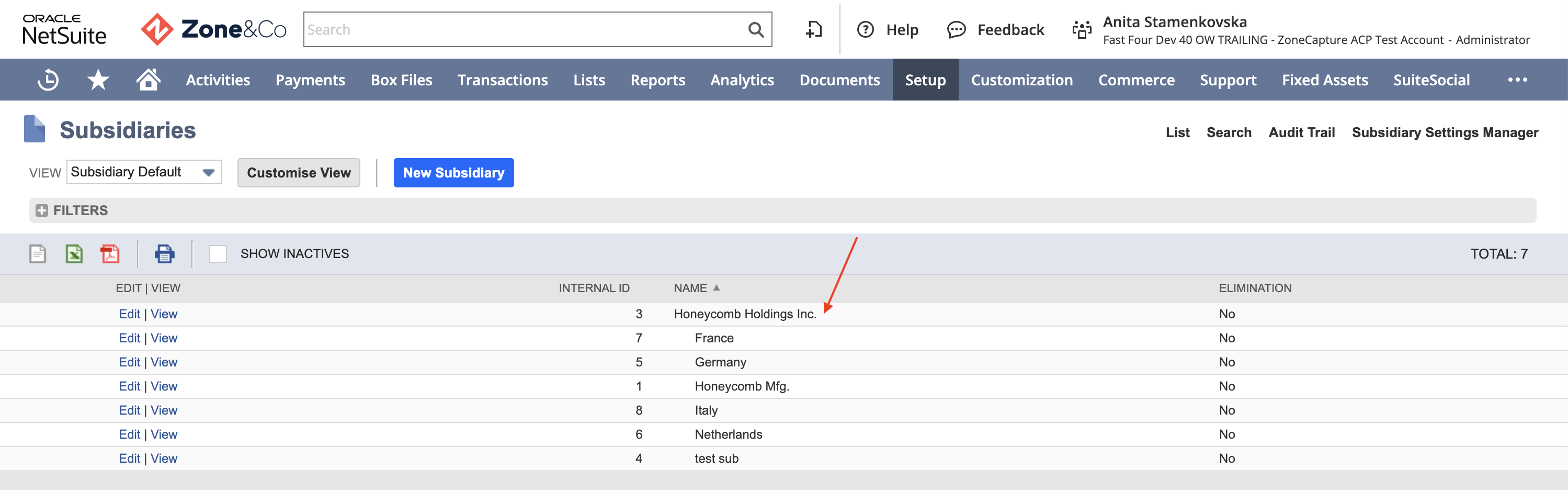This screenshot has width=1568, height=490.
Task: Open the Shortcuts star icon
Action: coord(98,80)
